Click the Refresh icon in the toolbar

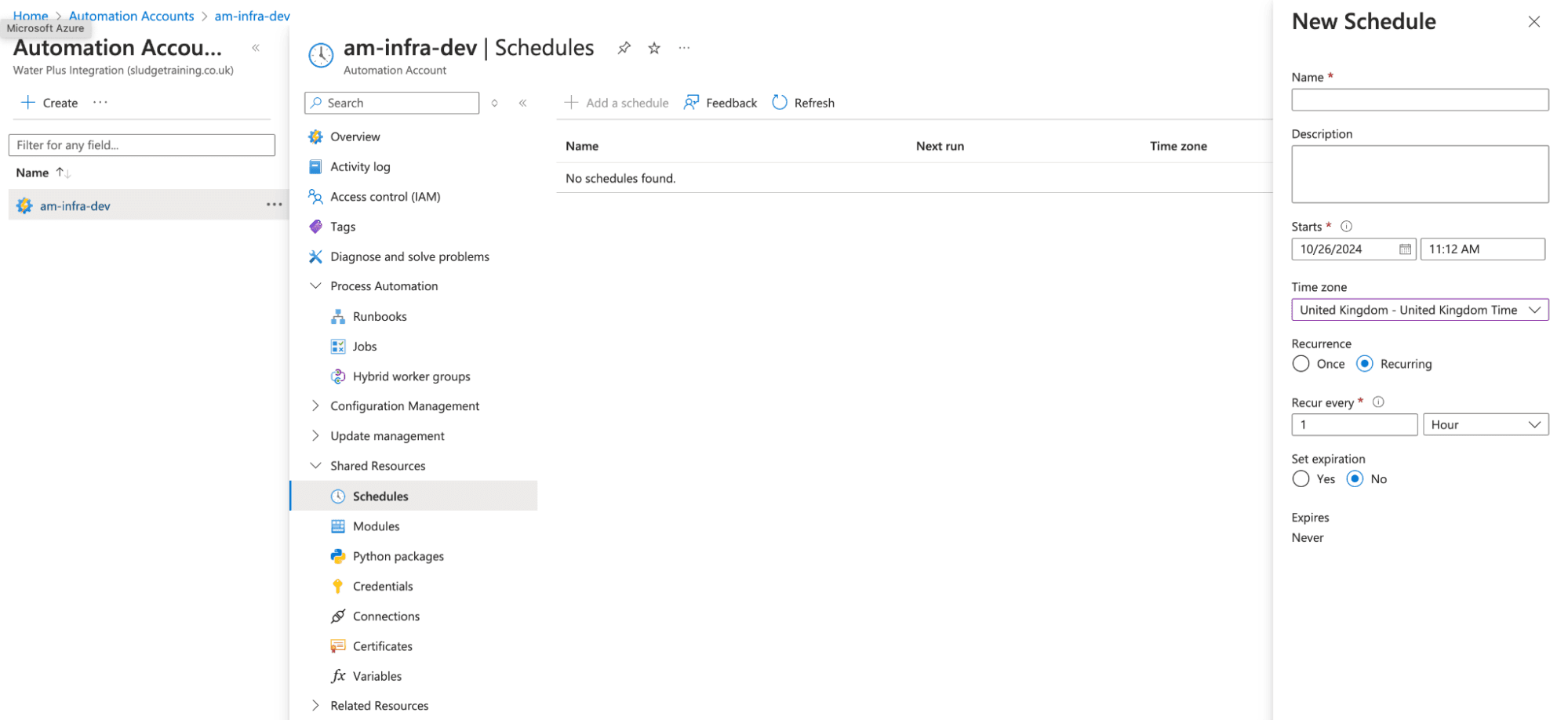780,103
